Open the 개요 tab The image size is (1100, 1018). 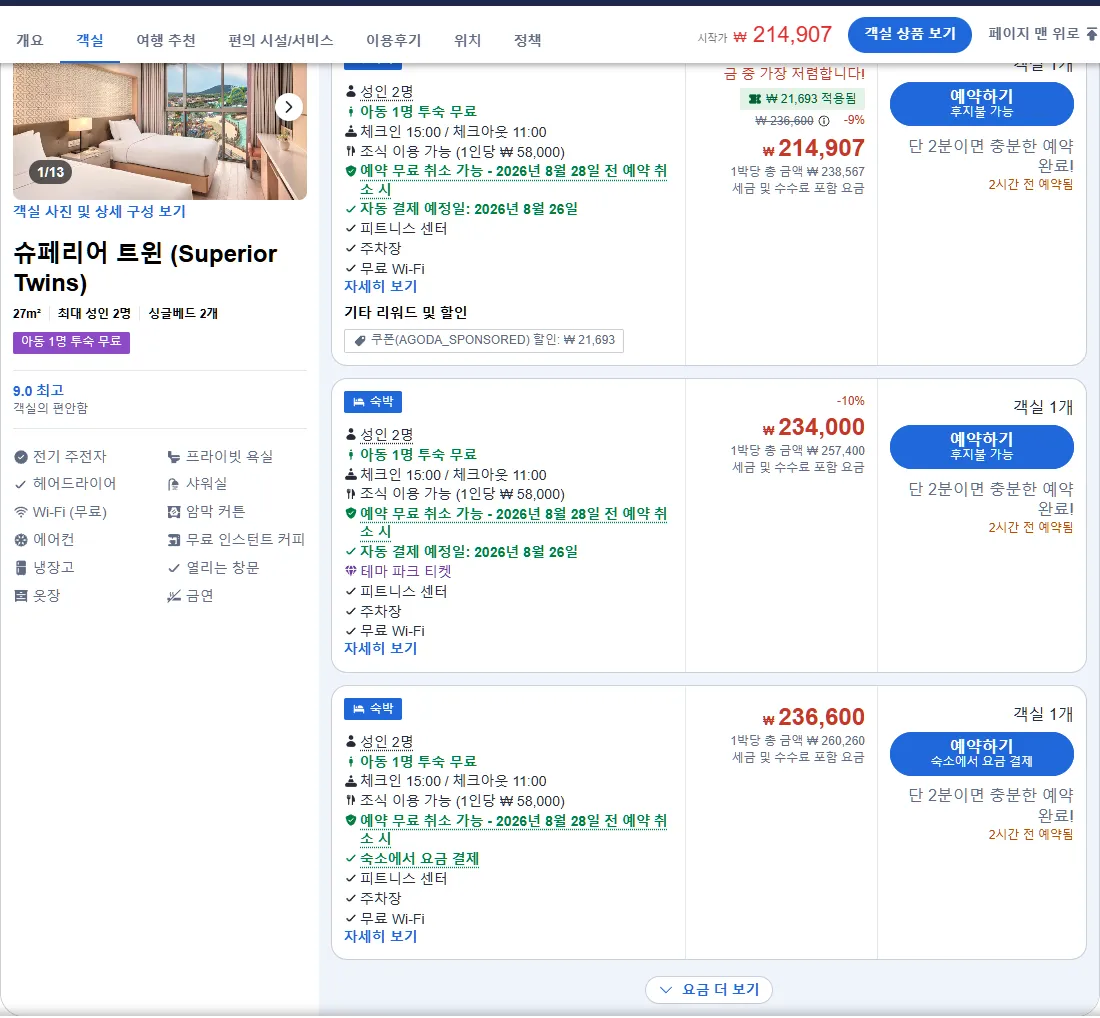tap(29, 40)
